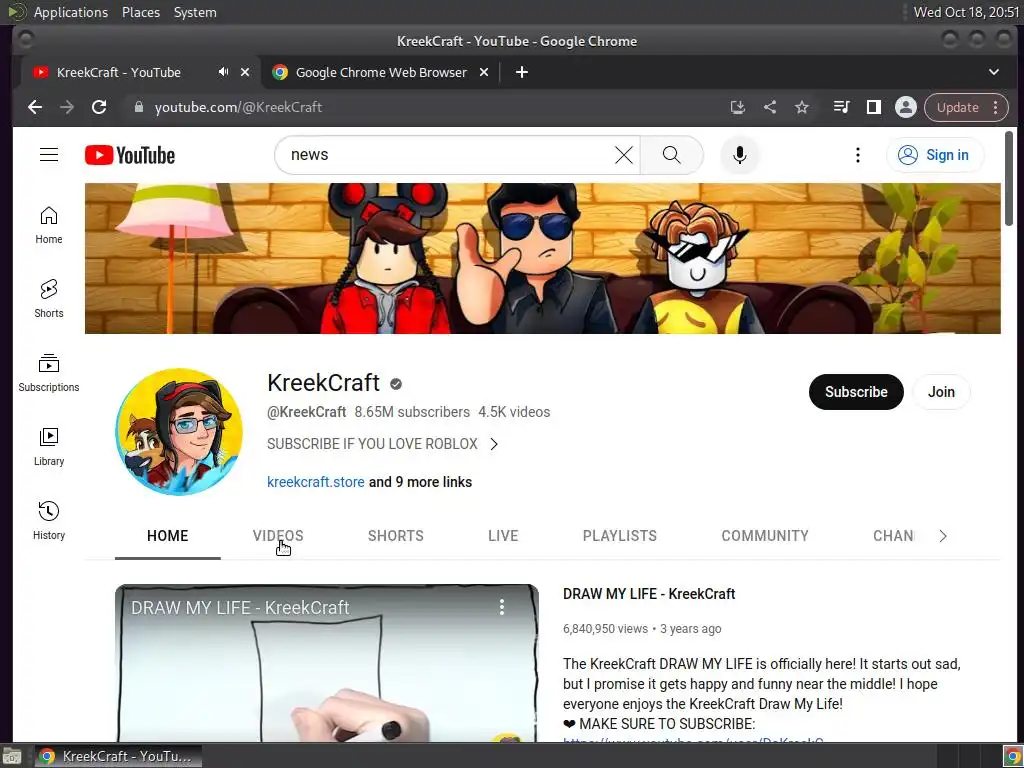The height and width of the screenshot is (768, 1024).
Task: Bookmark page using the star icon
Action: click(802, 107)
